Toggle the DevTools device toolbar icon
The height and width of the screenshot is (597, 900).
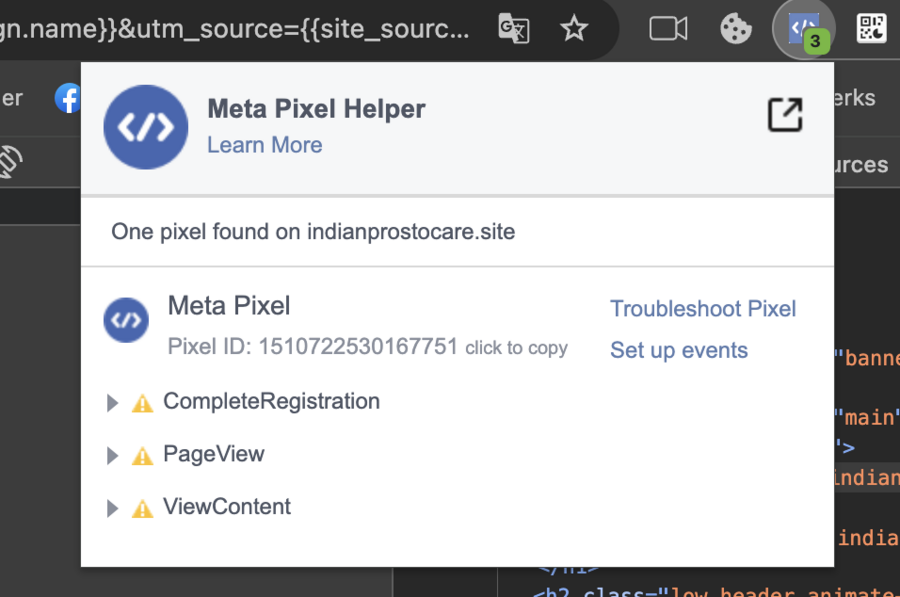tap(10, 162)
